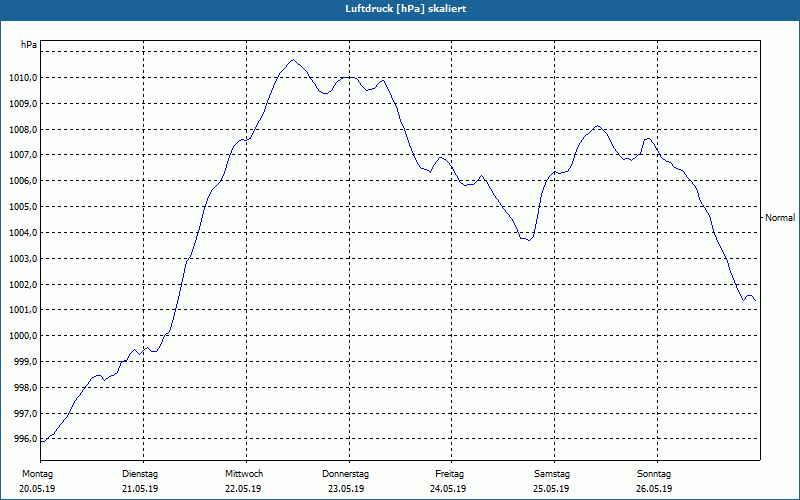Click the Dienstag day label
This screenshot has height=500, width=800.
(140, 474)
